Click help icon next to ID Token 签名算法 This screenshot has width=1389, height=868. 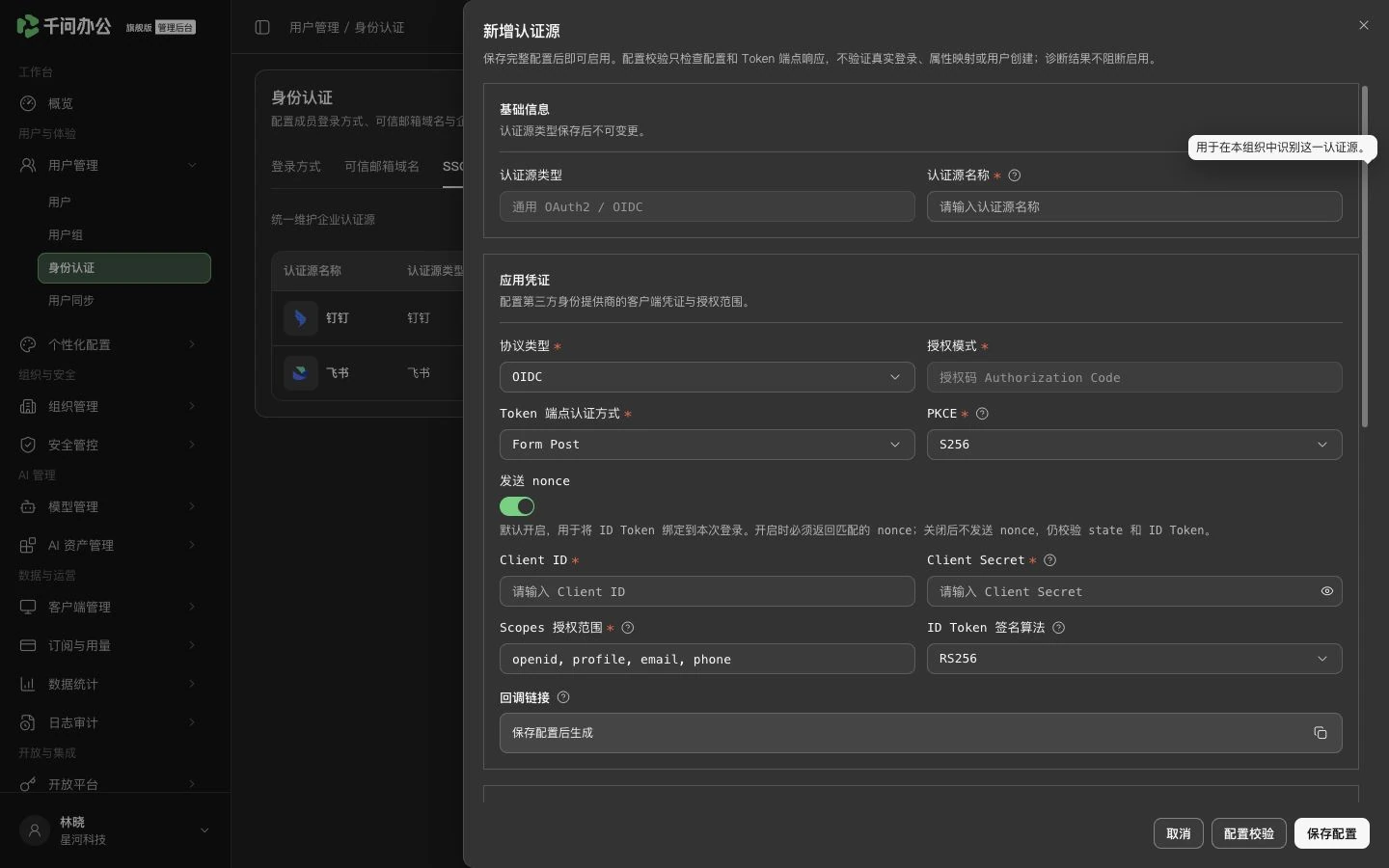[1058, 628]
